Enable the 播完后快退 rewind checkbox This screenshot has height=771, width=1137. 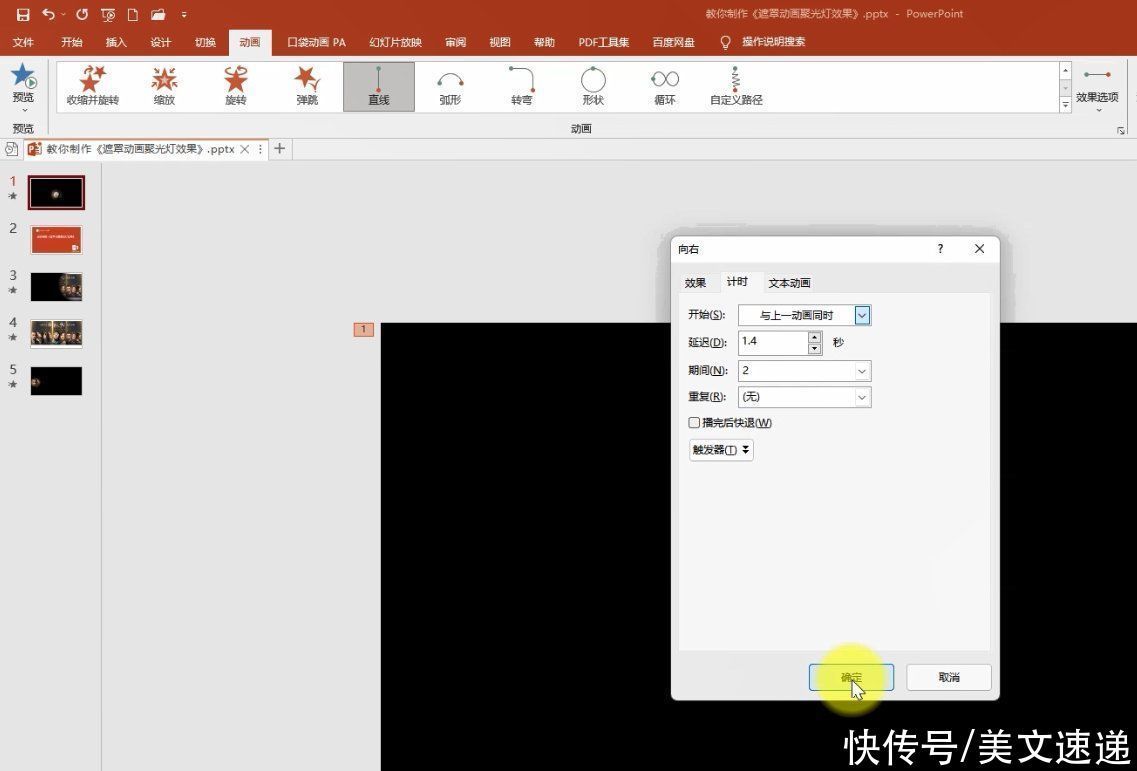point(694,422)
